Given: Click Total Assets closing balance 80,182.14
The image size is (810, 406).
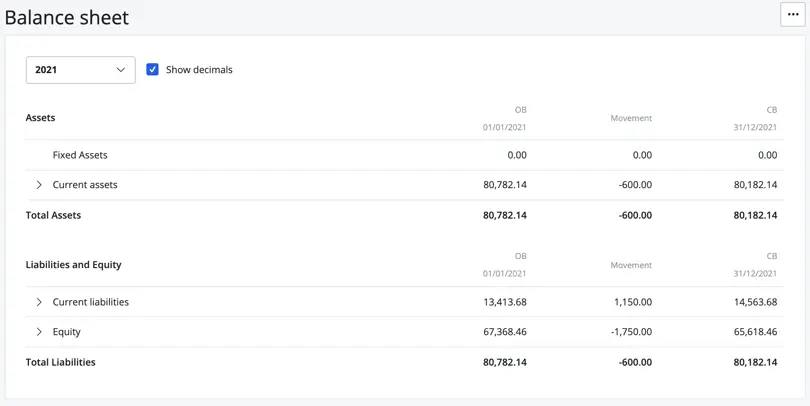Looking at the screenshot, I should (755, 215).
